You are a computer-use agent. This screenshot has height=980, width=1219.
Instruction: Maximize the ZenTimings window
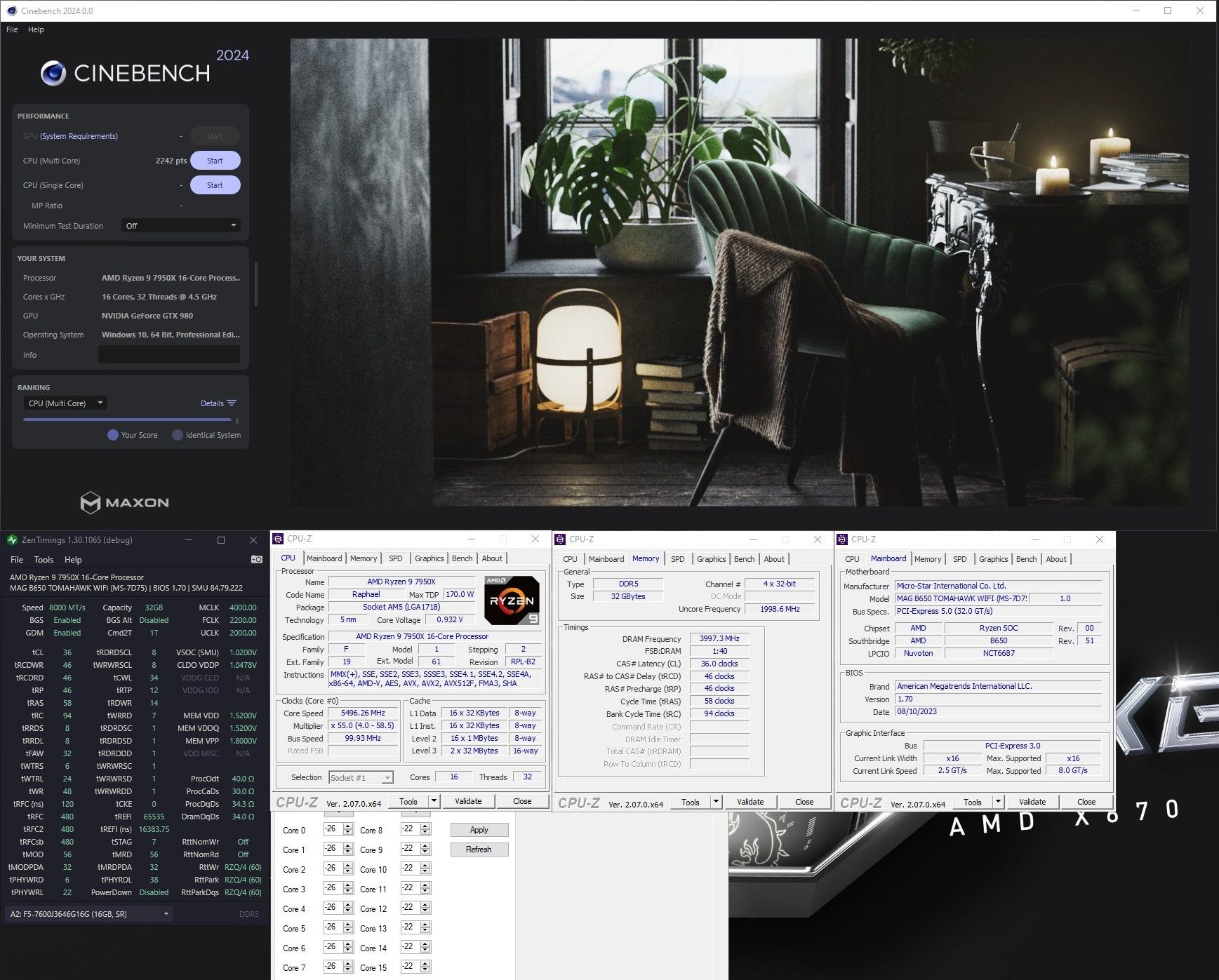pyautogui.click(x=221, y=540)
